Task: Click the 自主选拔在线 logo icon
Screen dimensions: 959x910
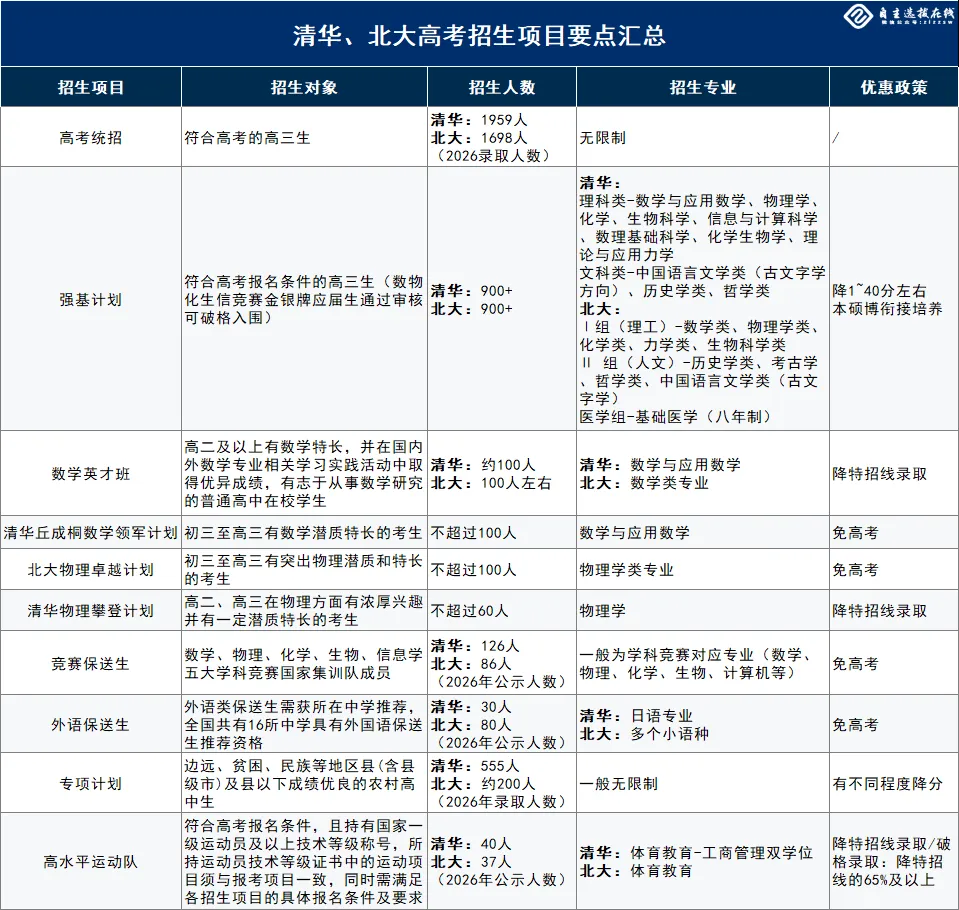Action: pyautogui.click(x=858, y=16)
